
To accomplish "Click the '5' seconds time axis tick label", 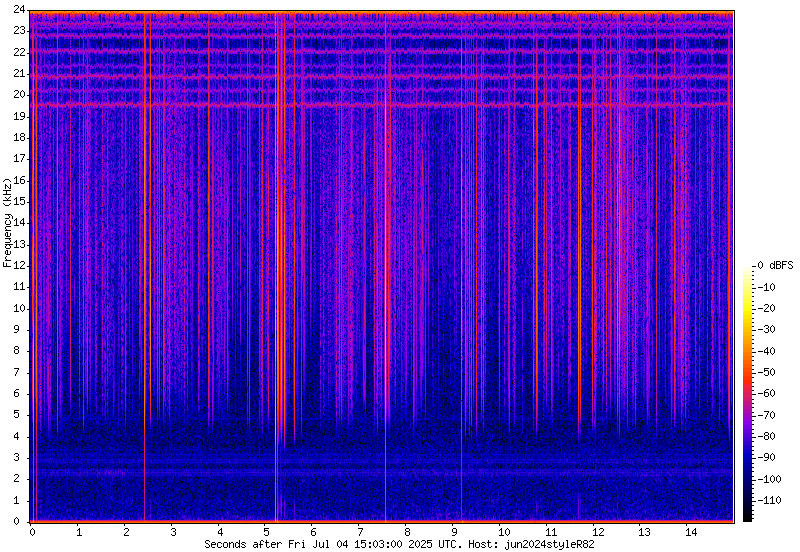I will 266,533.
